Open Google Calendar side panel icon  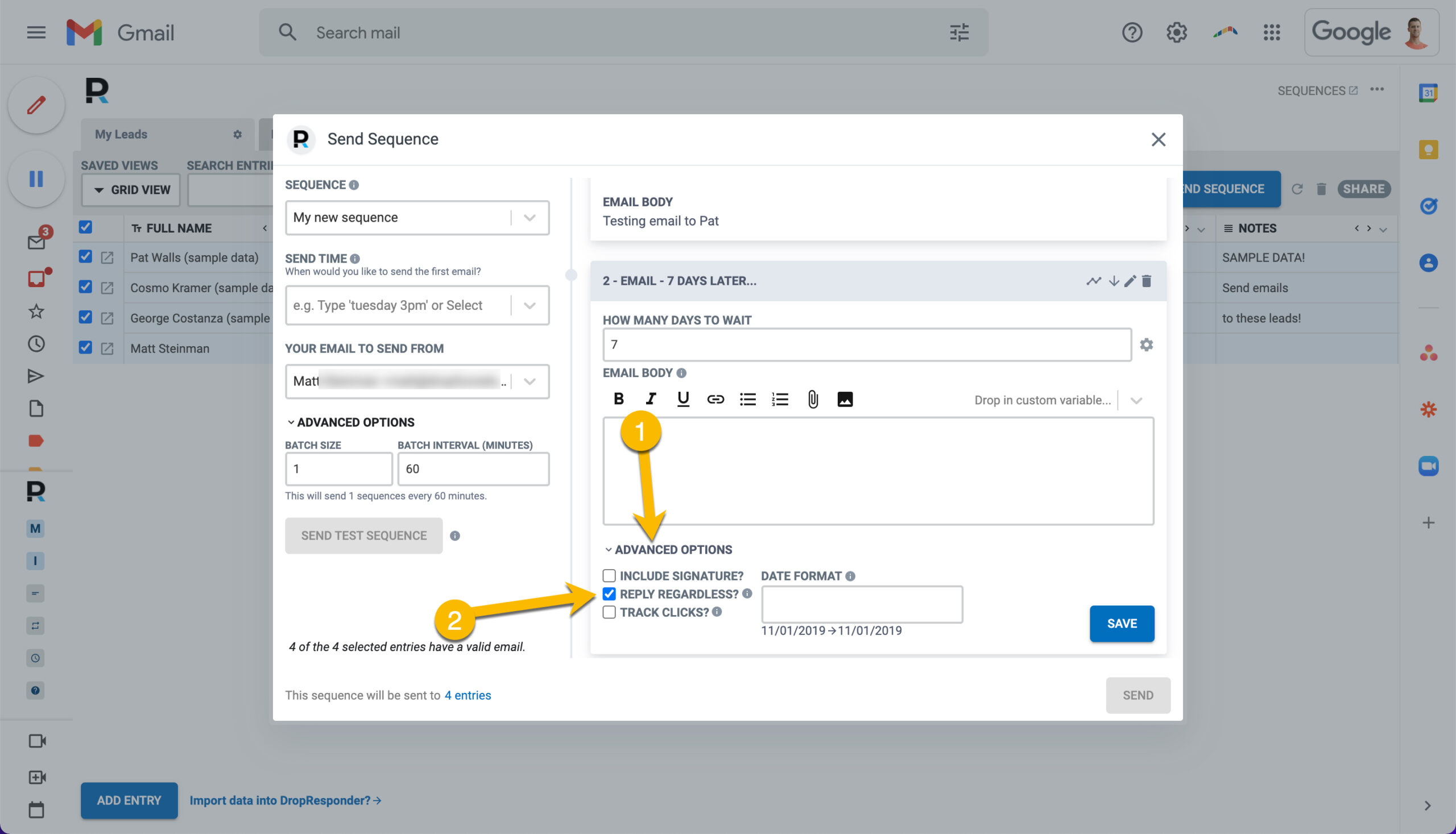tap(1428, 93)
